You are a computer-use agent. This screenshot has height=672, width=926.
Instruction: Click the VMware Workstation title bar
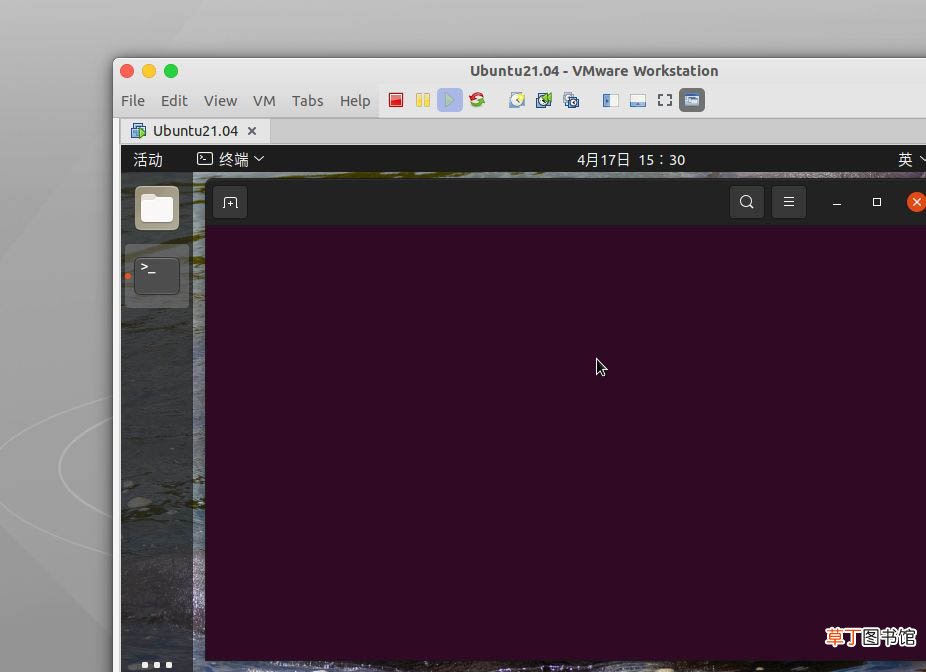click(x=594, y=71)
